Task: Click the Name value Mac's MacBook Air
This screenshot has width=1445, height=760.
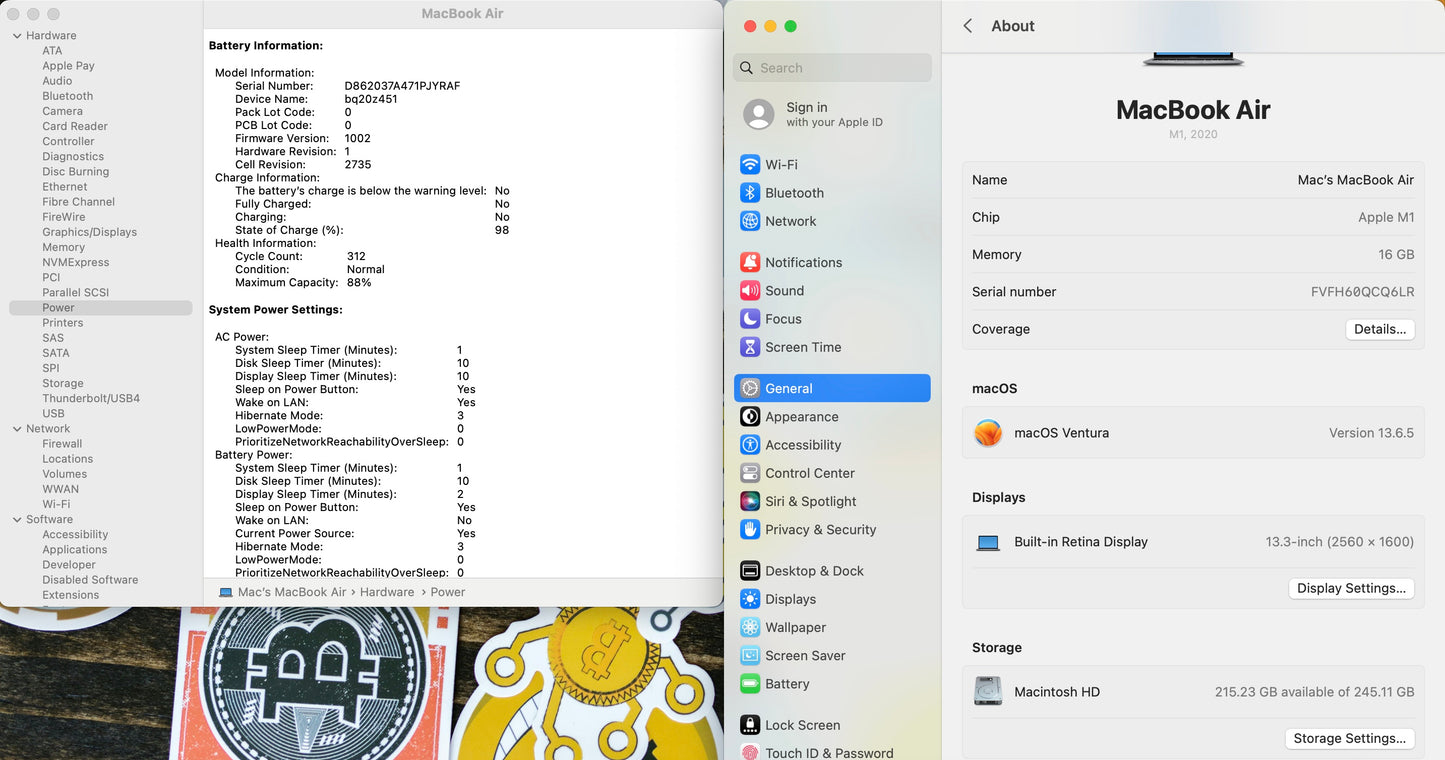Action: [1356, 180]
